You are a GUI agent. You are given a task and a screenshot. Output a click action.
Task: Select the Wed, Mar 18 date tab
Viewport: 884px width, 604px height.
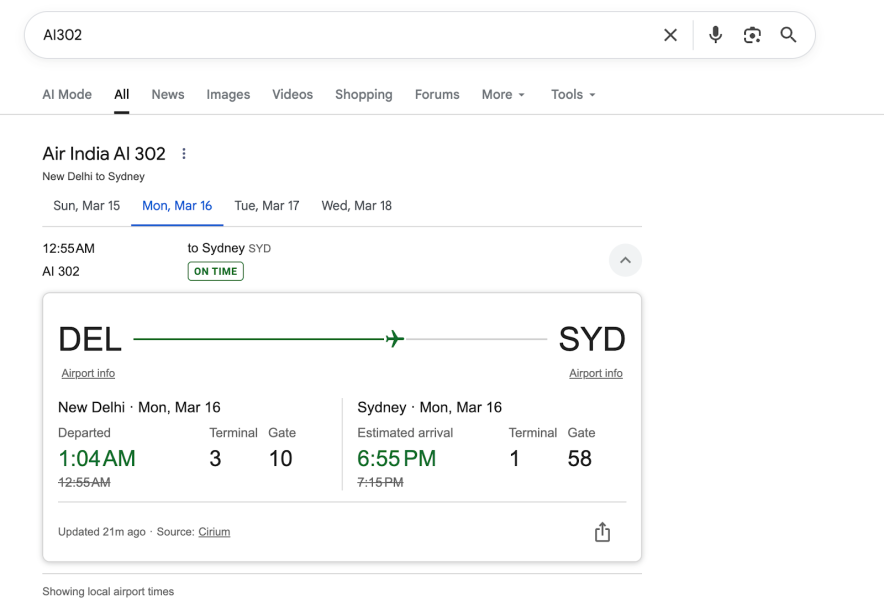[356, 206]
